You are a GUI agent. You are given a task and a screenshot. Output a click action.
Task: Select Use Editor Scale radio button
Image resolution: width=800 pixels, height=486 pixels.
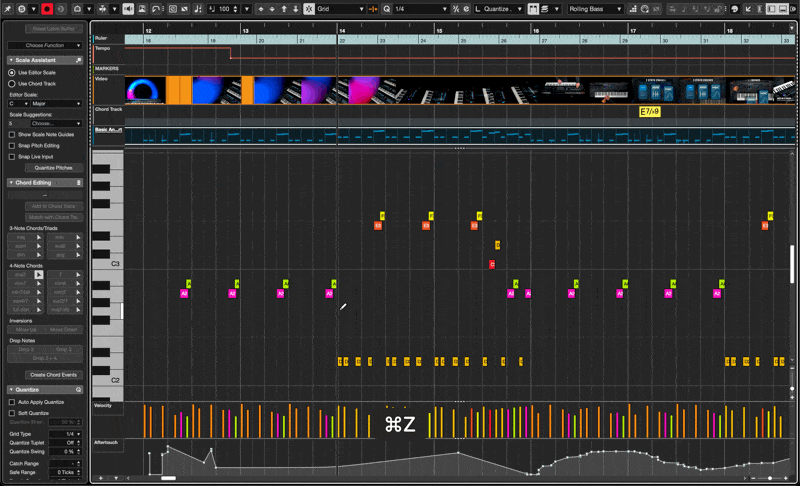(x=11, y=73)
